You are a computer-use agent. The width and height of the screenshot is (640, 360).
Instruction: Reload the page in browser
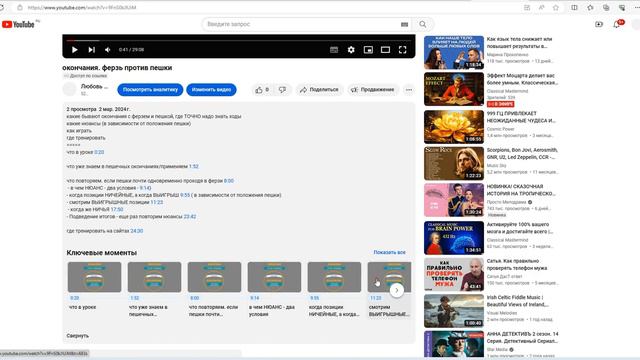click(2, 7)
